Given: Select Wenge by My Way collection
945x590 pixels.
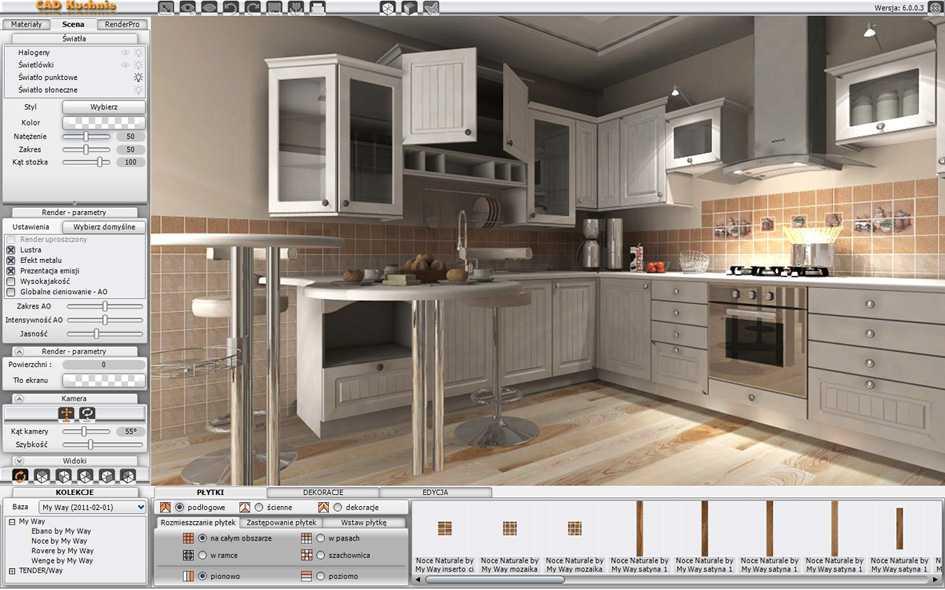Looking at the screenshot, I should pyautogui.click(x=62, y=561).
